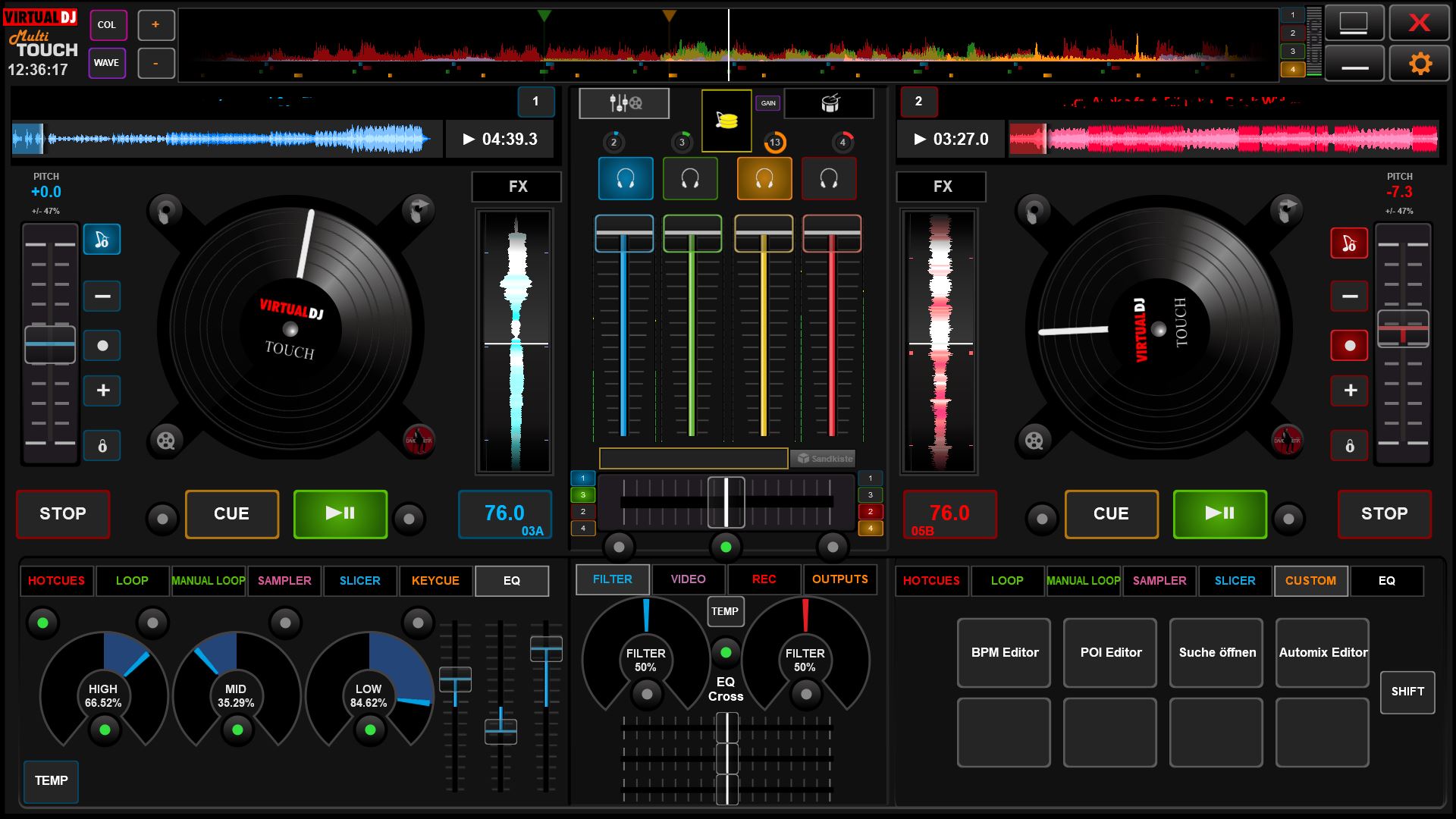Screen dimensions: 1456x819
Task: Click right deck pitch plus button
Action: pyautogui.click(x=1349, y=391)
